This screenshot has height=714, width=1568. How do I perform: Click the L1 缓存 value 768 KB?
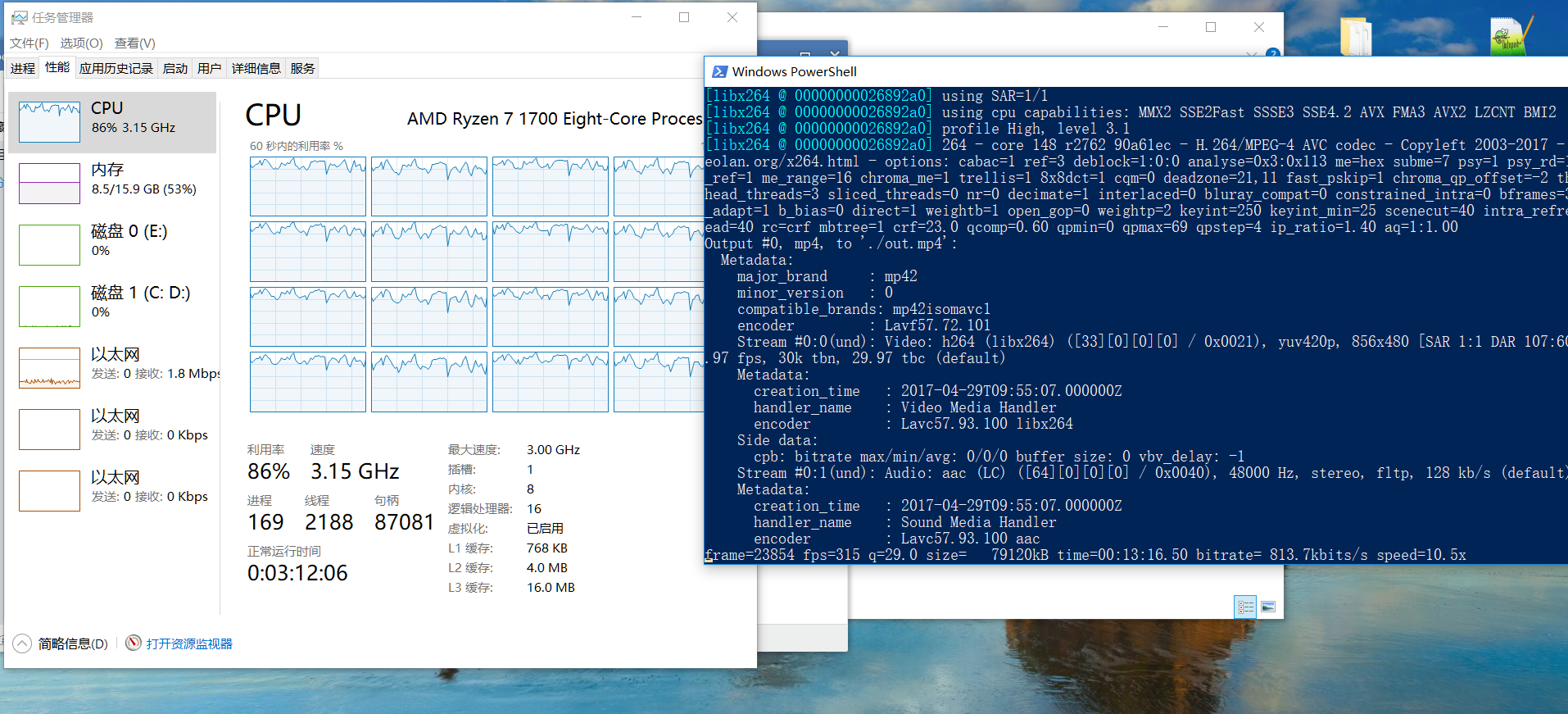click(547, 548)
